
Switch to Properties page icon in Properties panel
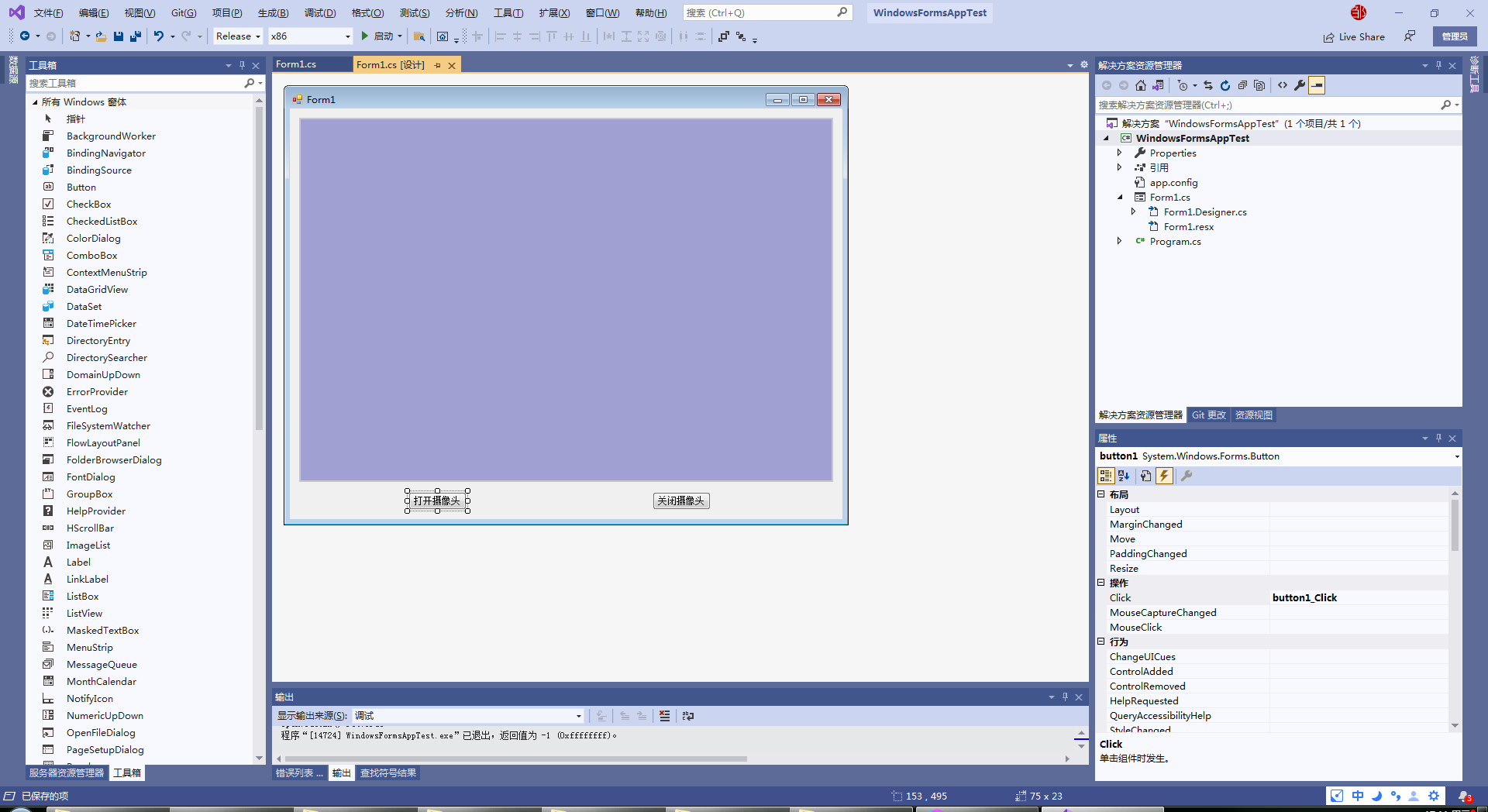pos(1146,476)
